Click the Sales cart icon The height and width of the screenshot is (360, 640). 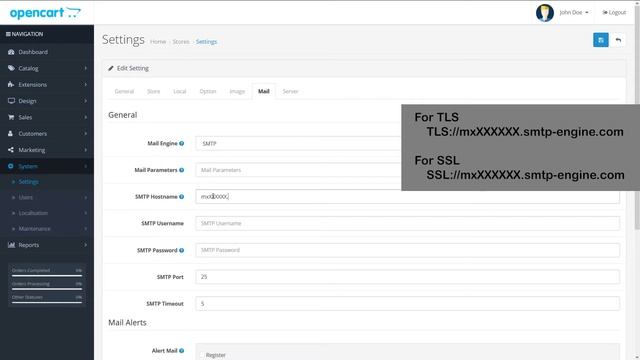tap(11, 117)
